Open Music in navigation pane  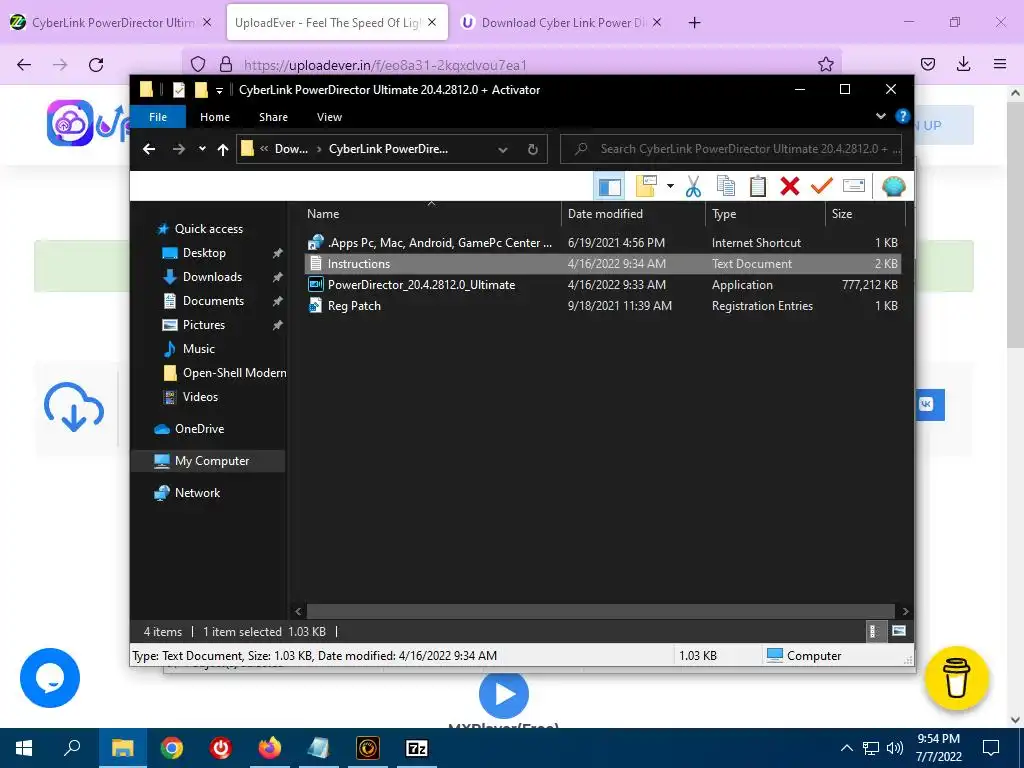coord(199,349)
